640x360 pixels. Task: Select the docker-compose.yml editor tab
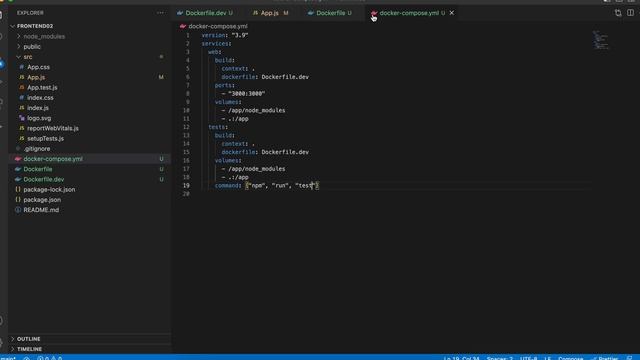coord(409,13)
